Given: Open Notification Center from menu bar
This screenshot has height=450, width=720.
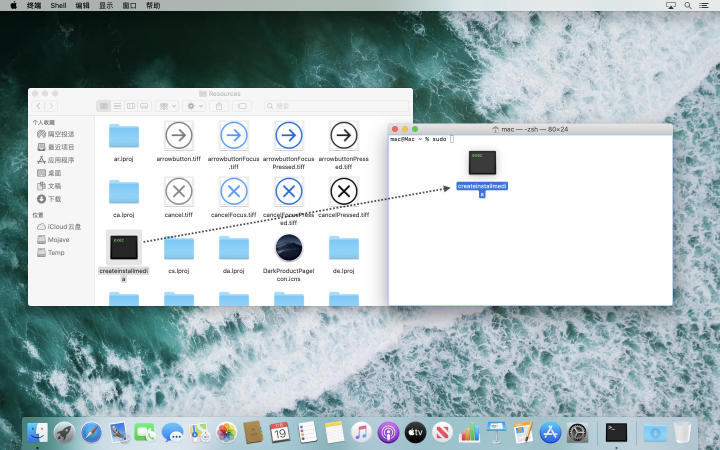Looking at the screenshot, I should pos(703,6).
